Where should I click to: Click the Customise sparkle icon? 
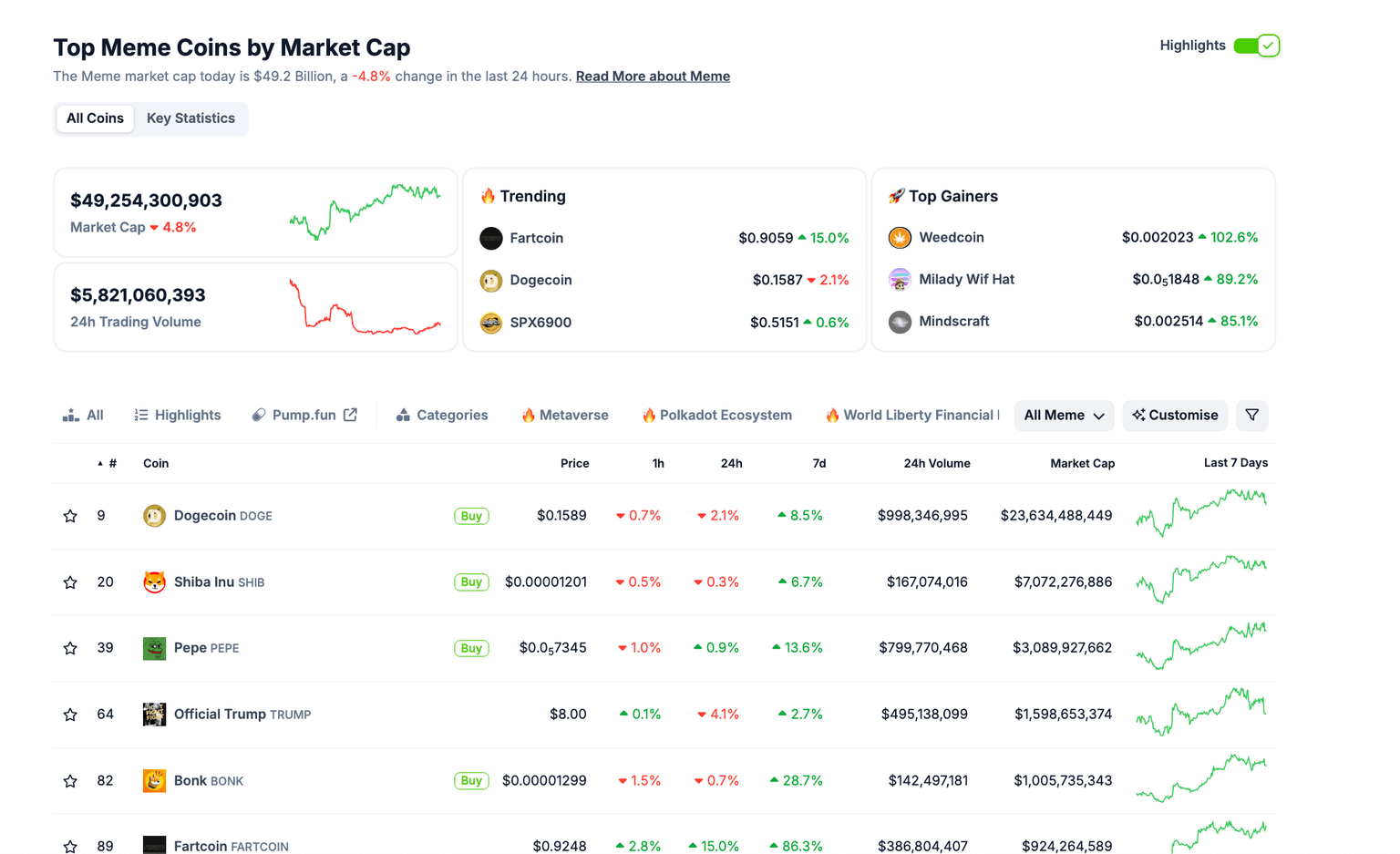(1138, 415)
